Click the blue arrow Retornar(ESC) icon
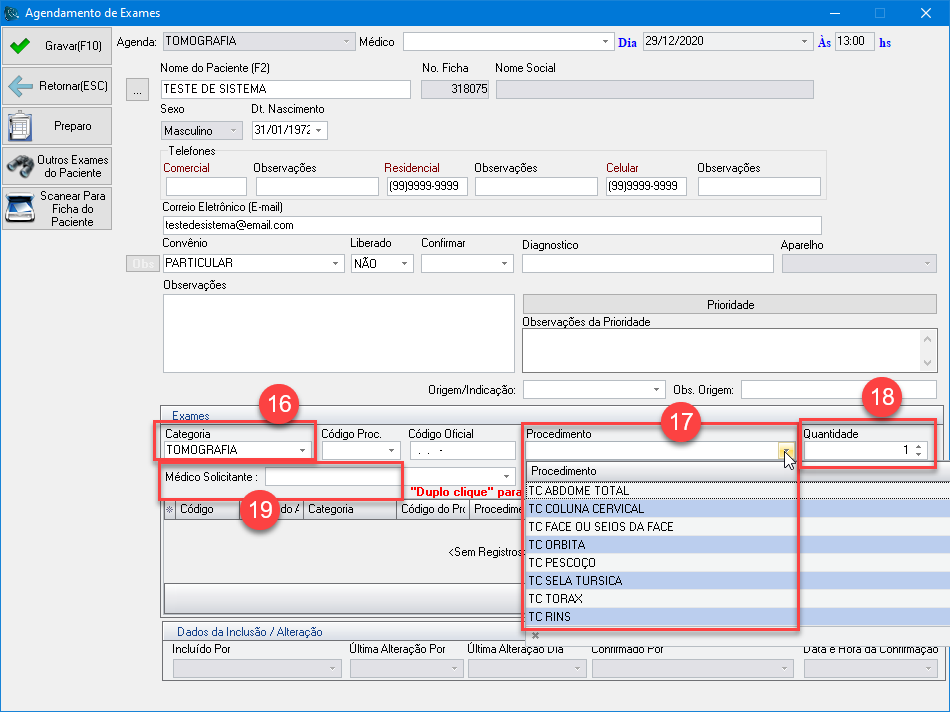 (x=20, y=86)
